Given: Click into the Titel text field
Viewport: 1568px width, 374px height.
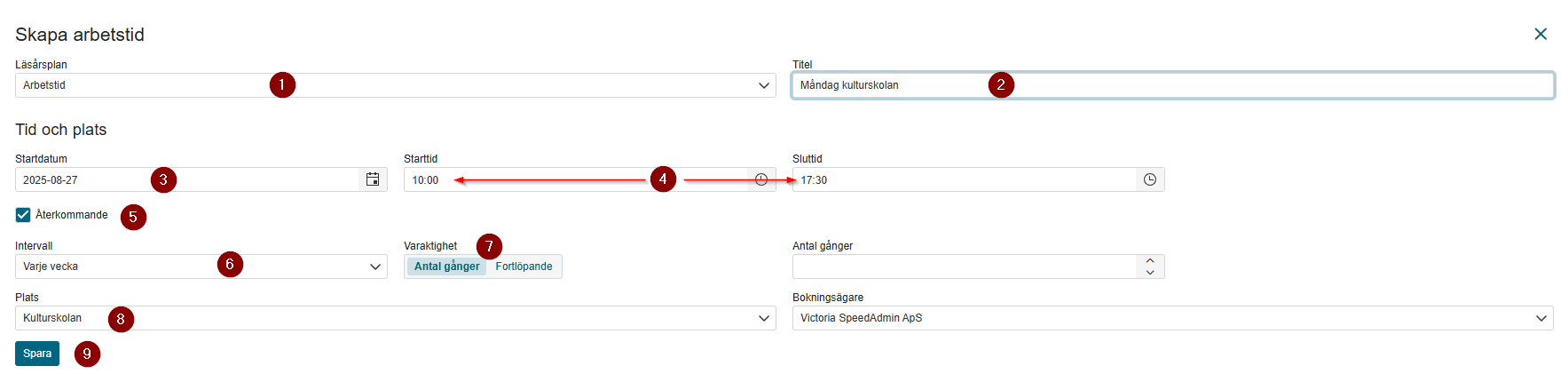Looking at the screenshot, I should (x=1173, y=85).
